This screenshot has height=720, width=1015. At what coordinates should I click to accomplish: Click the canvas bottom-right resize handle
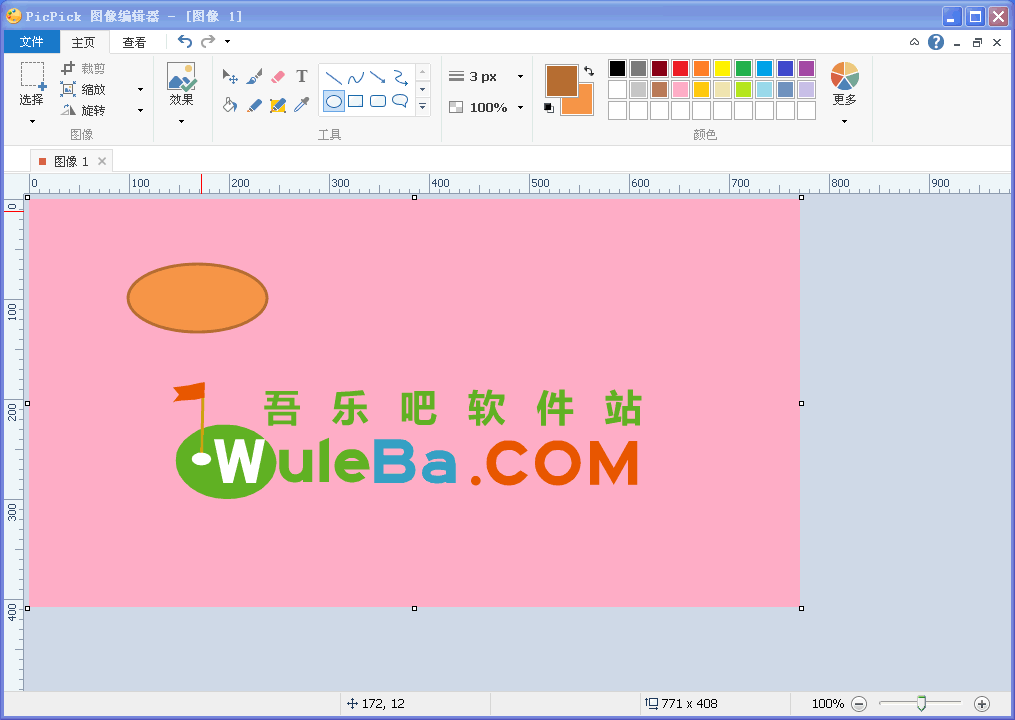(801, 609)
